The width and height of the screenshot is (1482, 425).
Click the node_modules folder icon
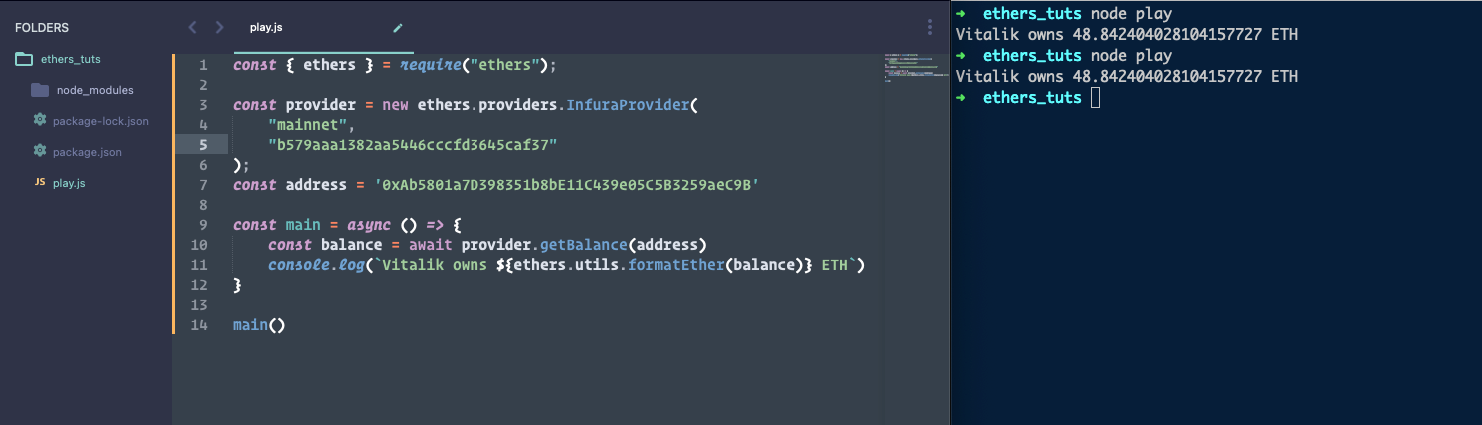[40, 90]
